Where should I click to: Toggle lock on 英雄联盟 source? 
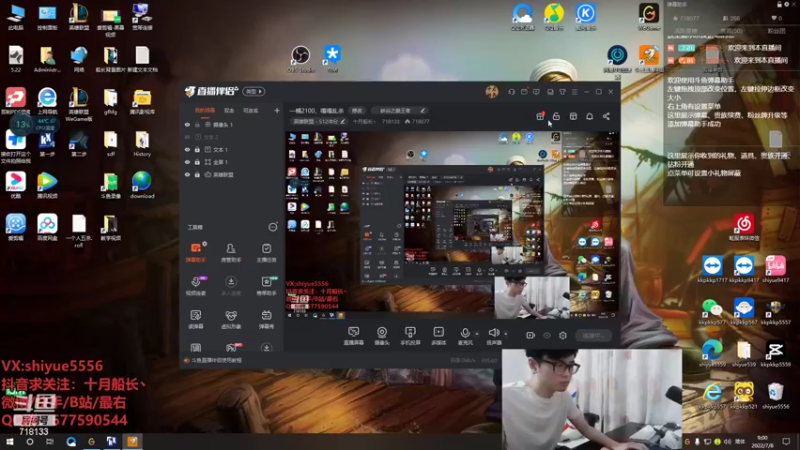pyautogui.click(x=197, y=174)
